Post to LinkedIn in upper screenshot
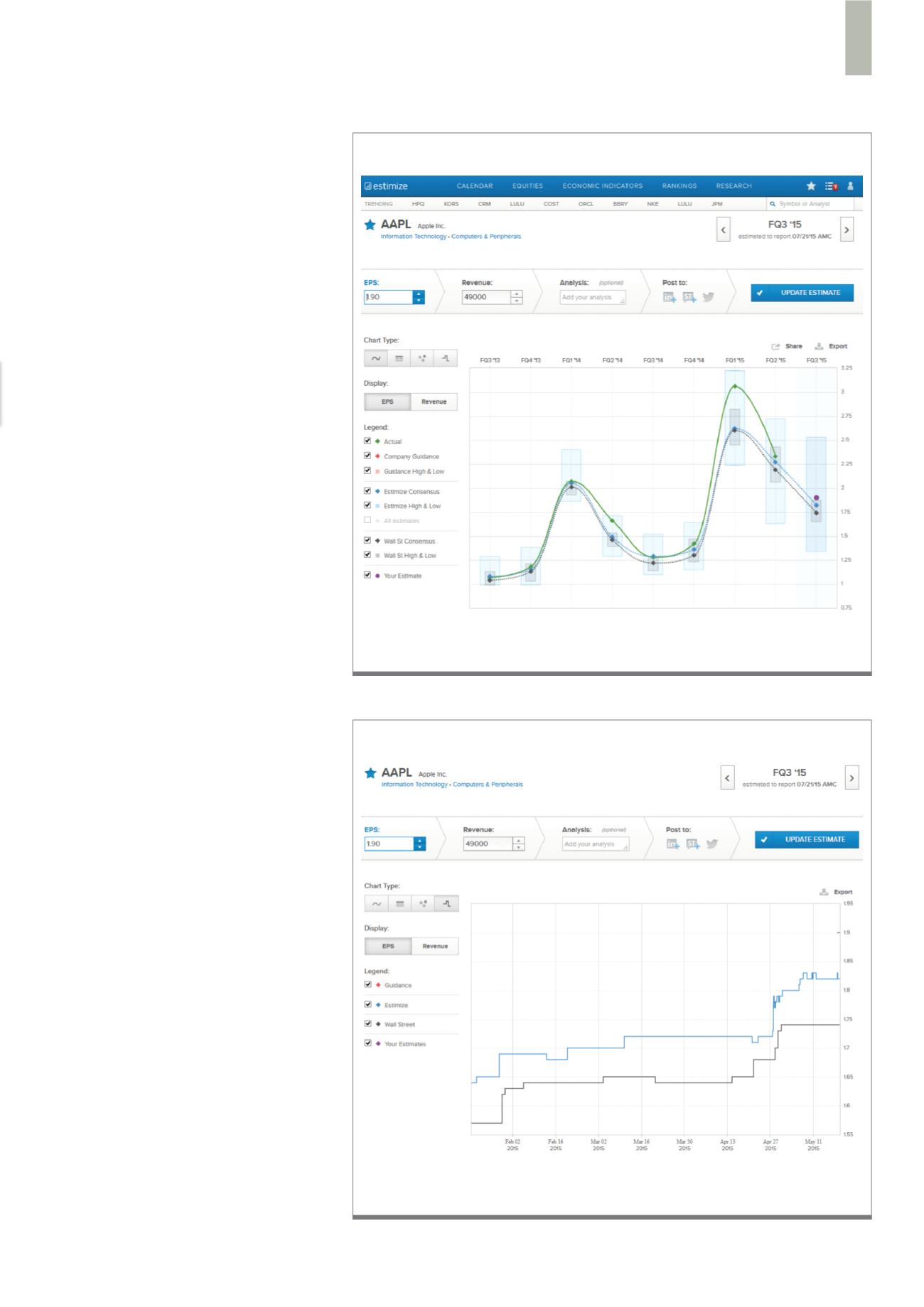This screenshot has width=924, height=1307. click(x=670, y=297)
